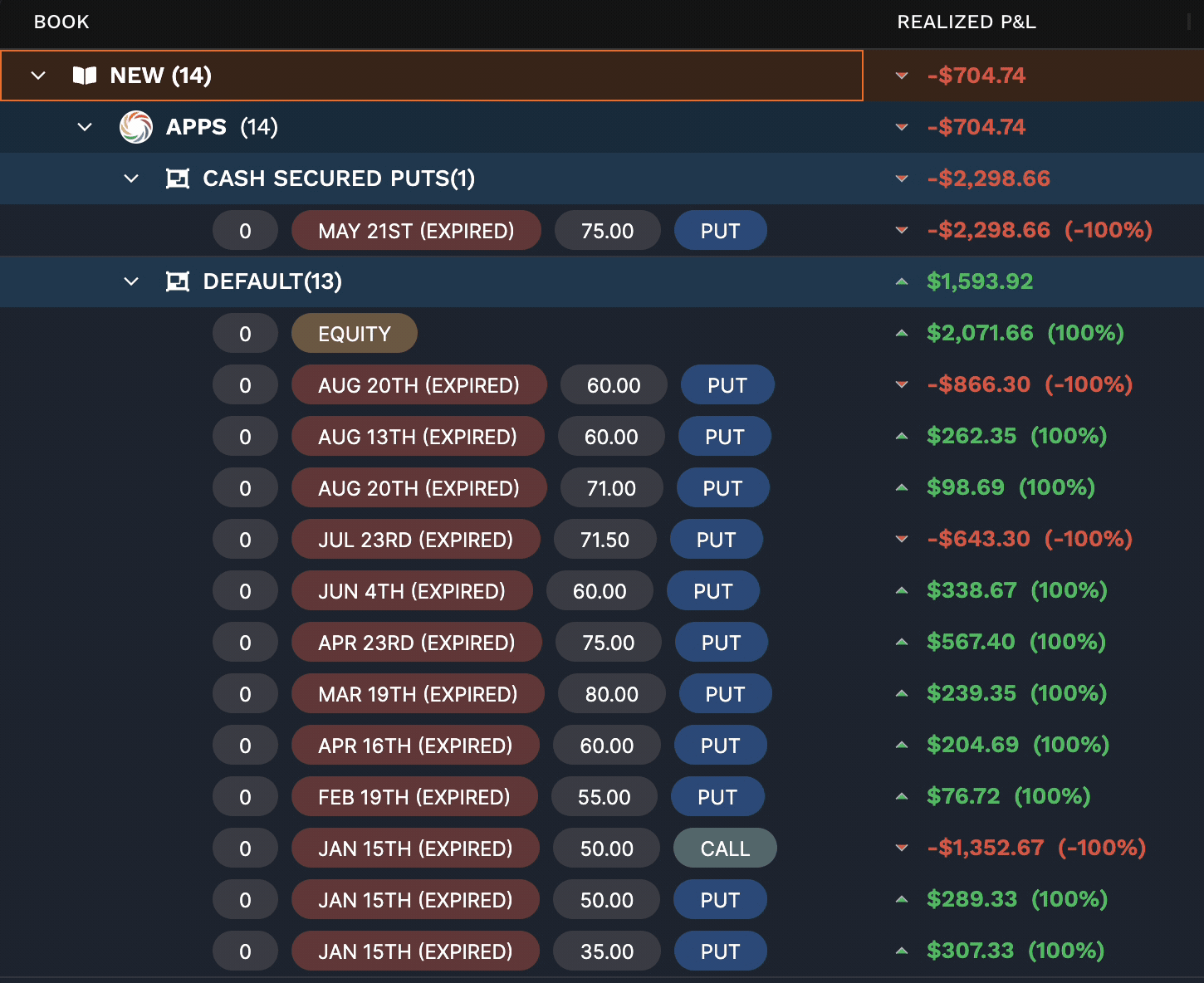Collapse the DEFAULT(13) strategy chevron
1204x983 pixels.
(131, 281)
